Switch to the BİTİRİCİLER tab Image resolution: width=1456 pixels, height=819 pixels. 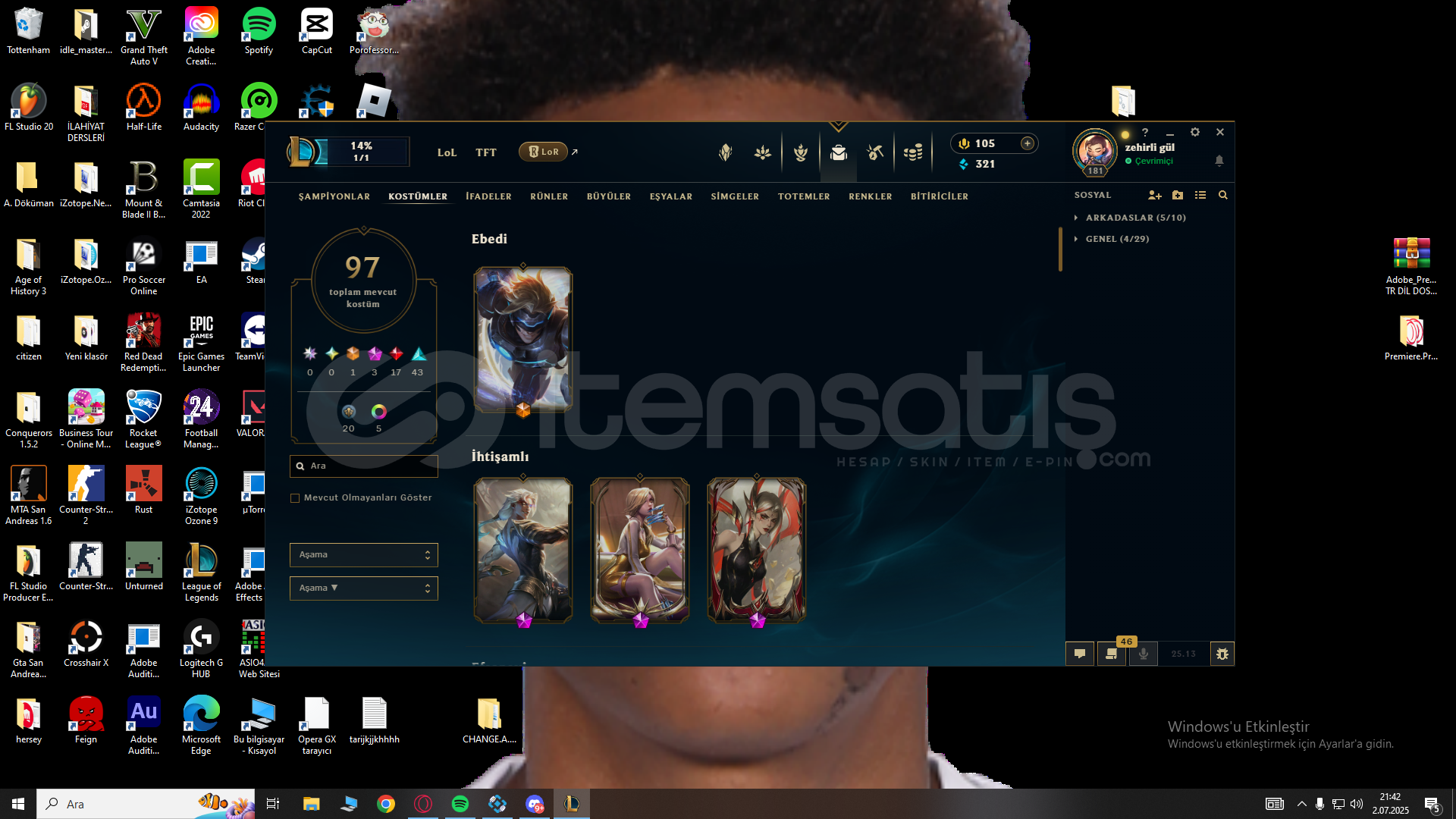(x=940, y=196)
